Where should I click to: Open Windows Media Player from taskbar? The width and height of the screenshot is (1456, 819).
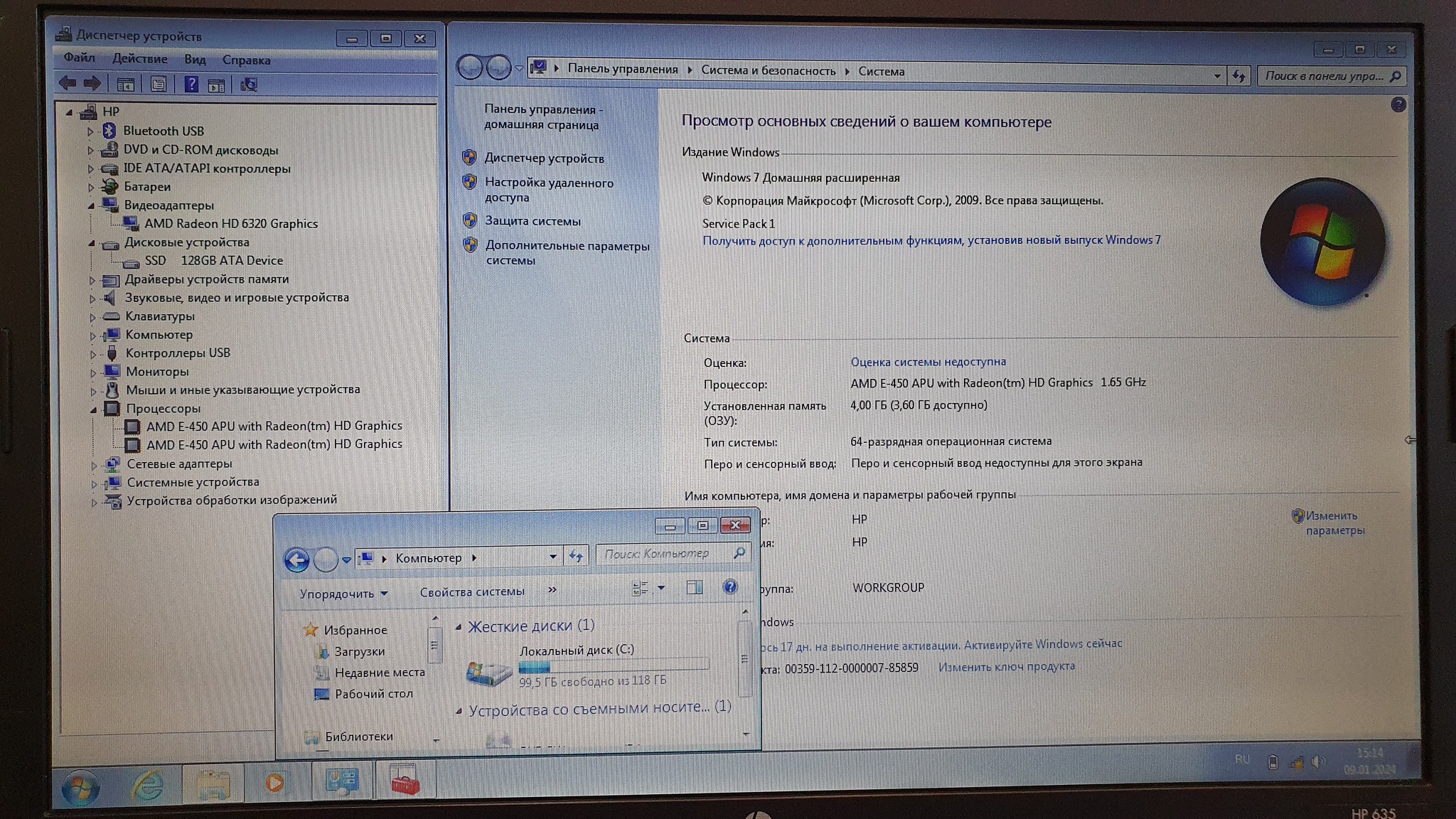275,783
